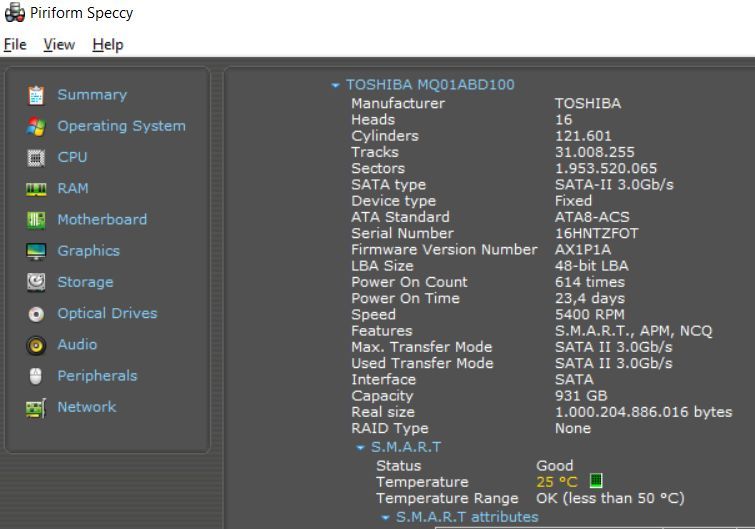Collapse the S.M.A.R.T section arrow
Image resolution: width=755 pixels, height=529 pixels.
point(361,448)
